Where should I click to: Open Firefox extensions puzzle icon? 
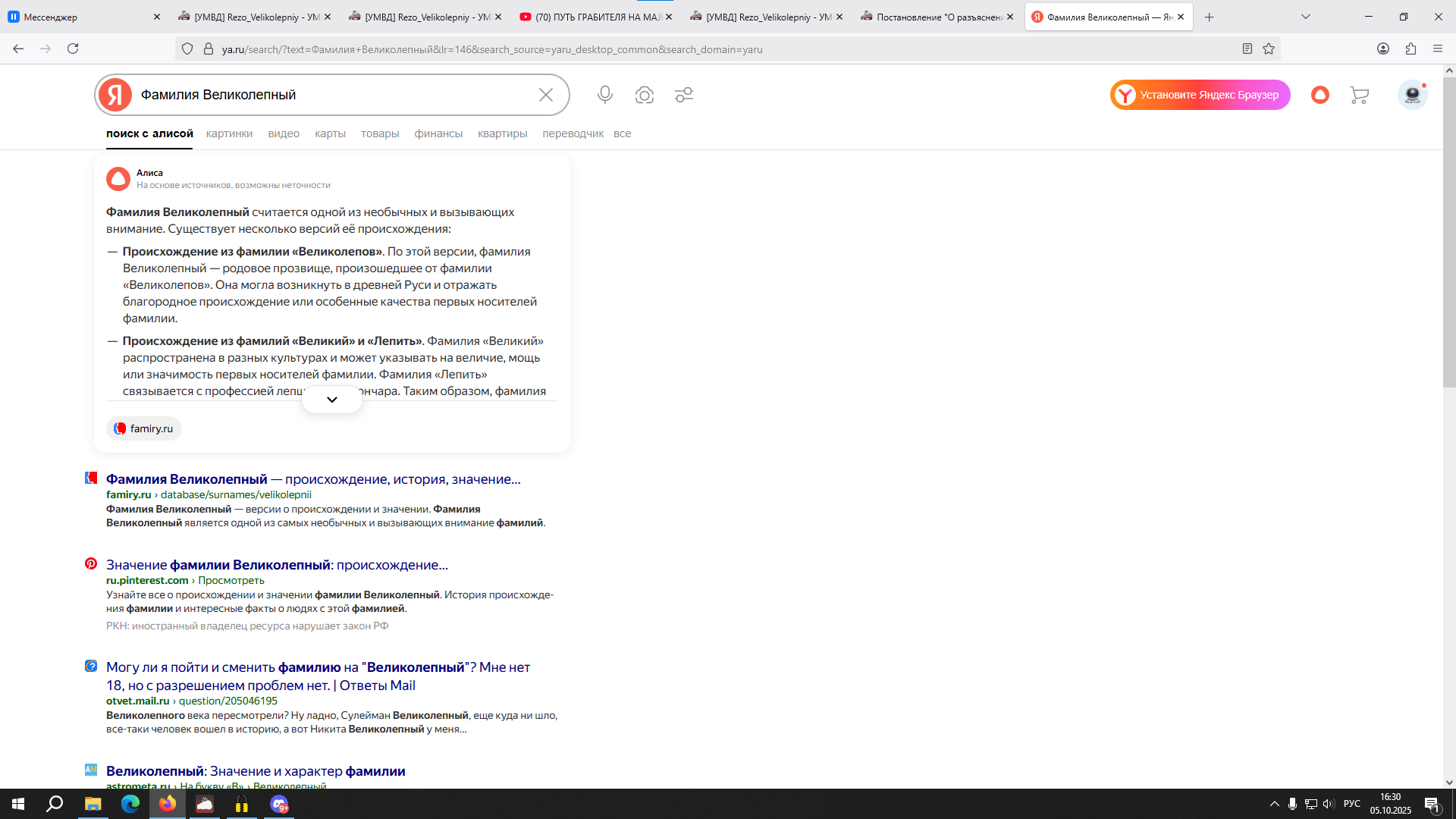pyautogui.click(x=1410, y=49)
